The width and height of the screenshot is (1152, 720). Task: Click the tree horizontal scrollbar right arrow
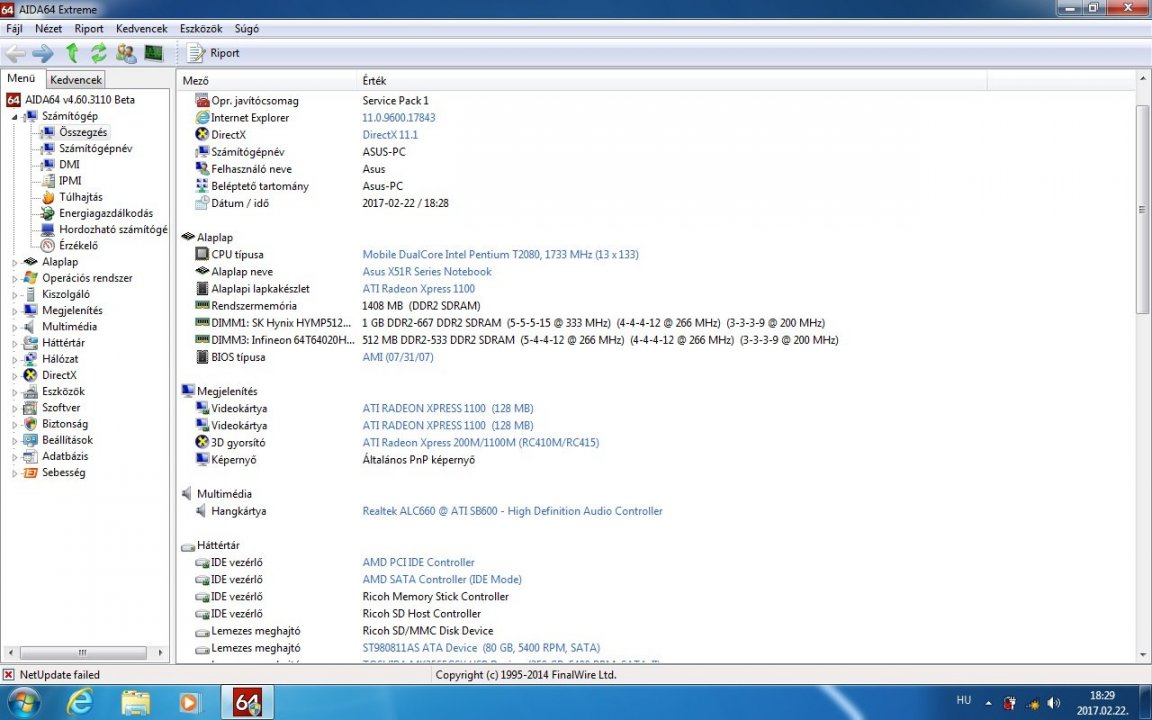pyautogui.click(x=161, y=652)
